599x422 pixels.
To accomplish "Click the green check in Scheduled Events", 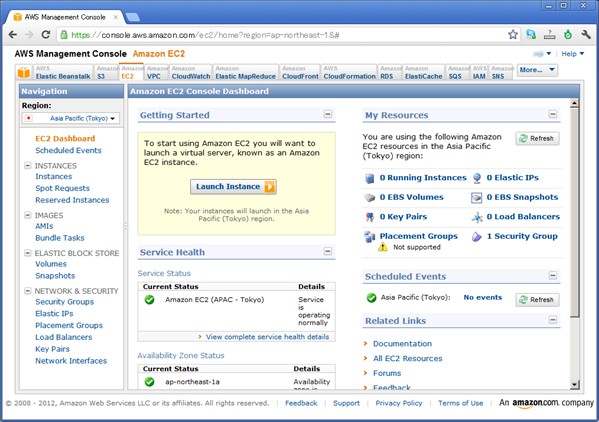I will click(371, 298).
